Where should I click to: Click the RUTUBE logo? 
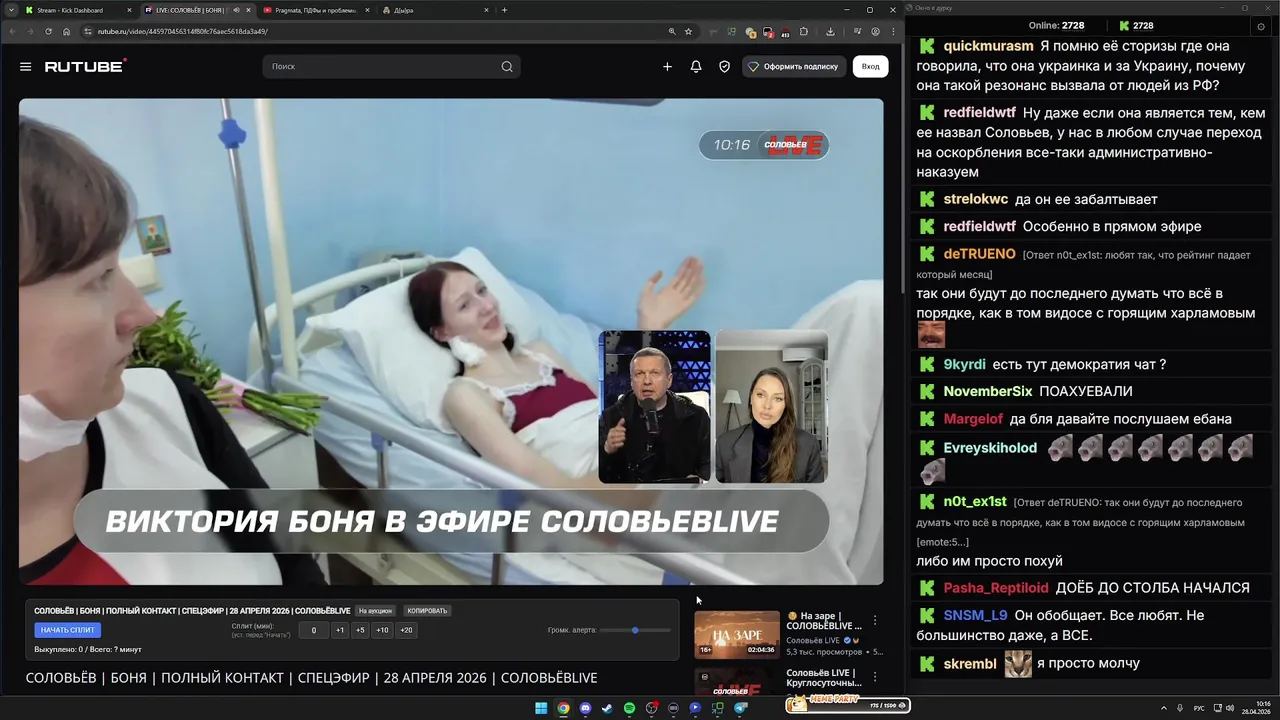85,66
